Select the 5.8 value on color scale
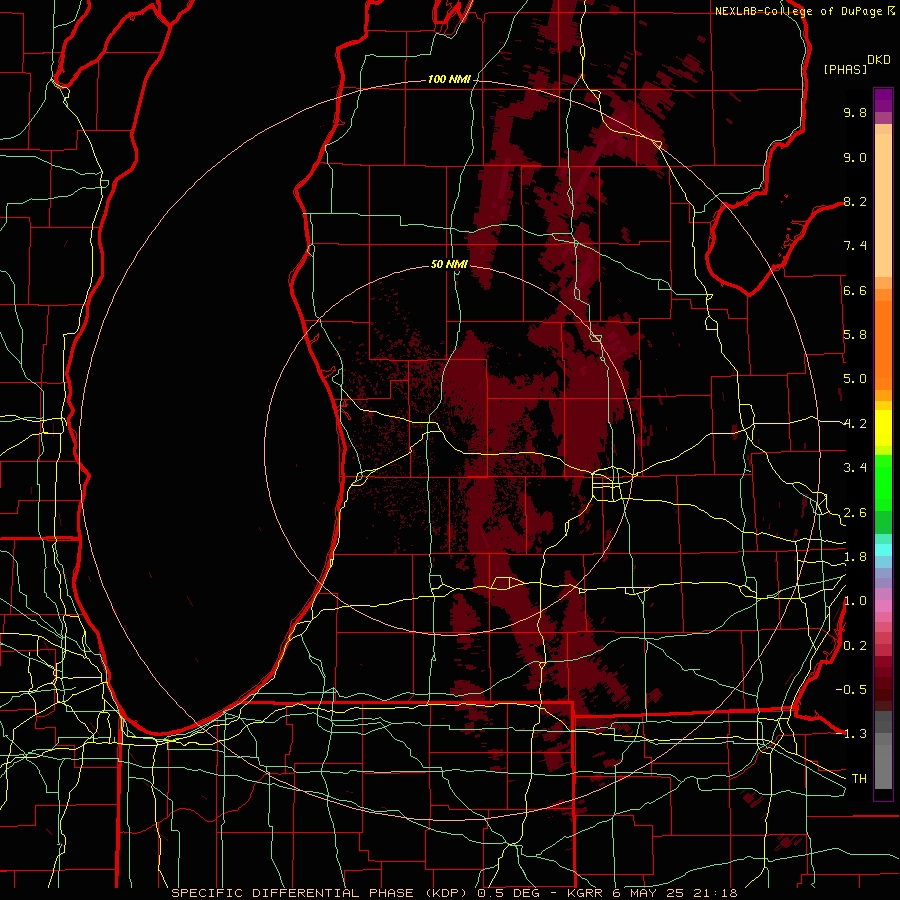The image size is (900, 900). 855,335
